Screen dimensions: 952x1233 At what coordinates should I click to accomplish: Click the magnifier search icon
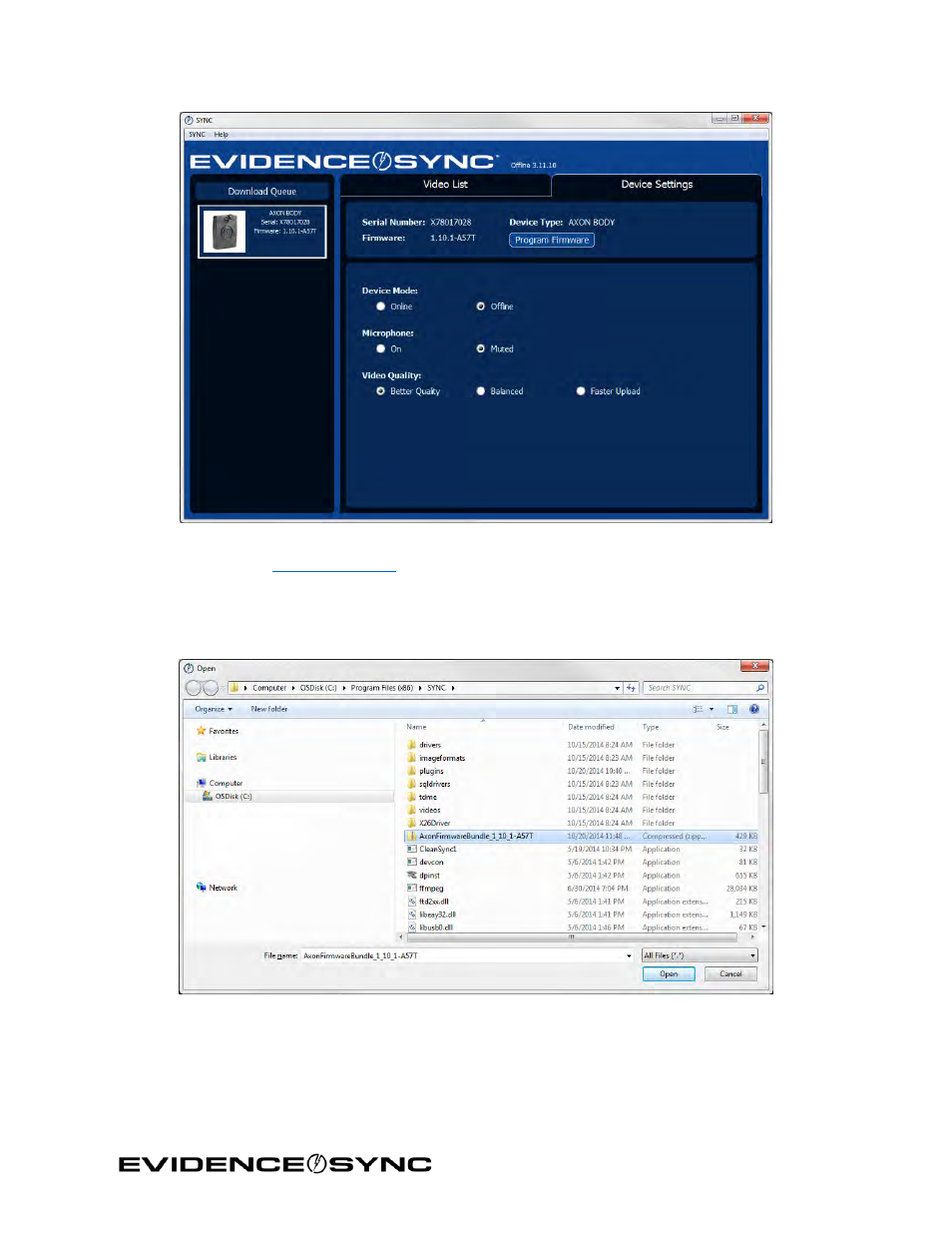tap(760, 688)
